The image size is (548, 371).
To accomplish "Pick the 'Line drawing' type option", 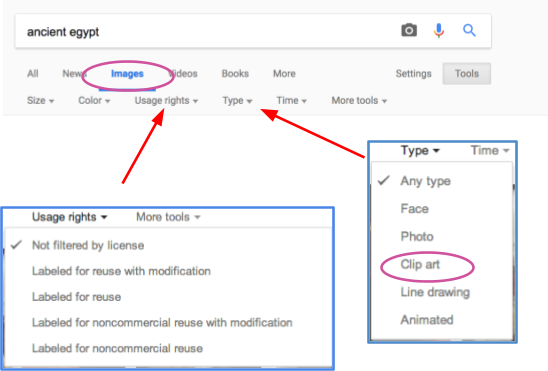I will (x=435, y=292).
